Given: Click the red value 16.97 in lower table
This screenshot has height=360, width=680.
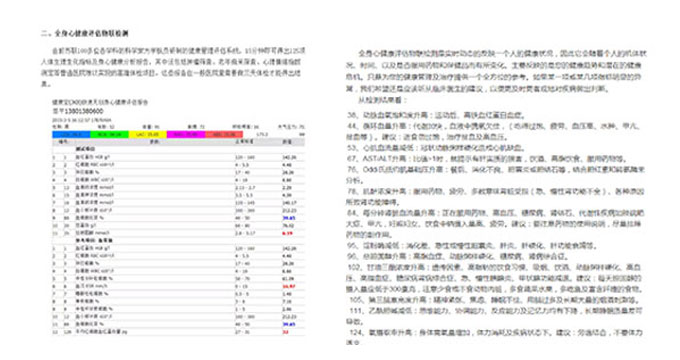Looking at the screenshot, I should point(288,286).
